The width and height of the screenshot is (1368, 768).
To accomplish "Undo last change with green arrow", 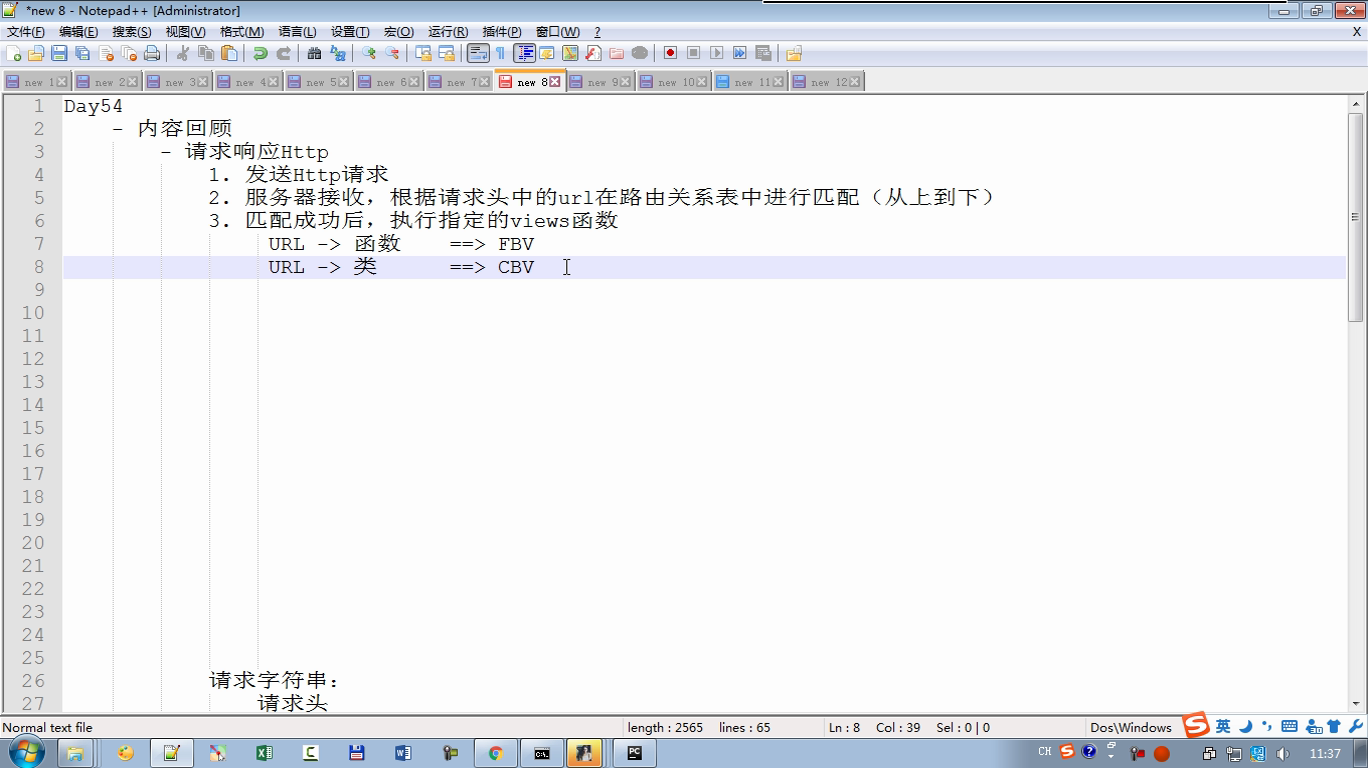I will [x=260, y=53].
